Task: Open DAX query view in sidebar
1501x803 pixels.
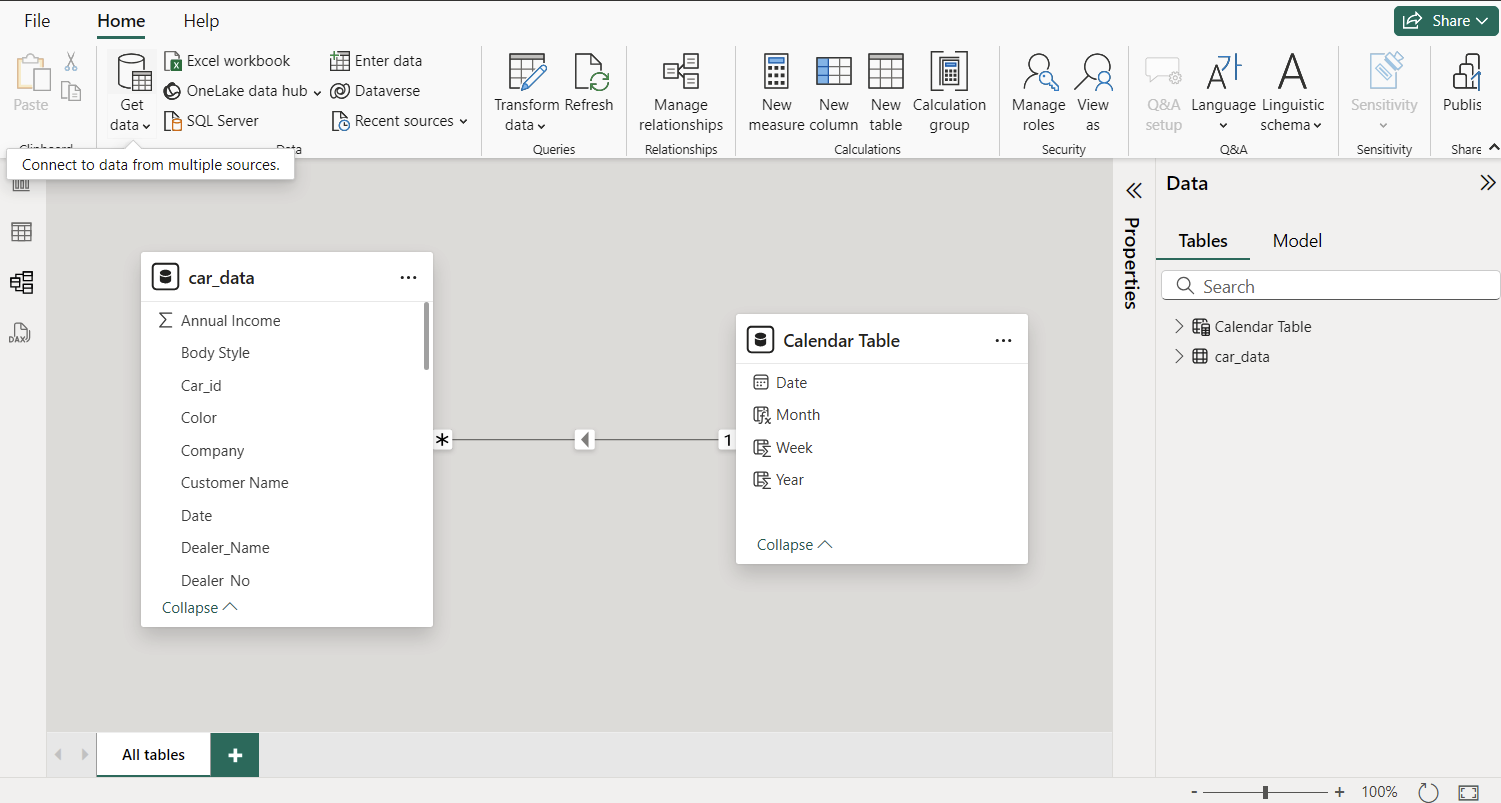Action: pos(21,333)
